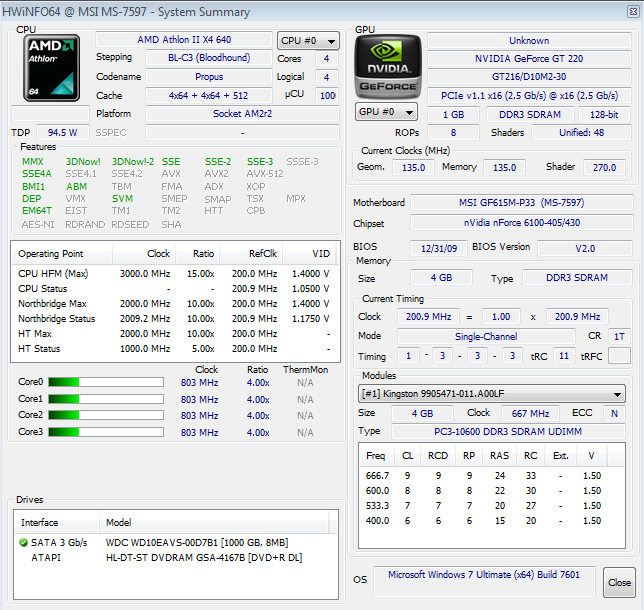Image resolution: width=644 pixels, height=610 pixels.
Task: Click the 270.0 shader clock value
Action: [604, 167]
